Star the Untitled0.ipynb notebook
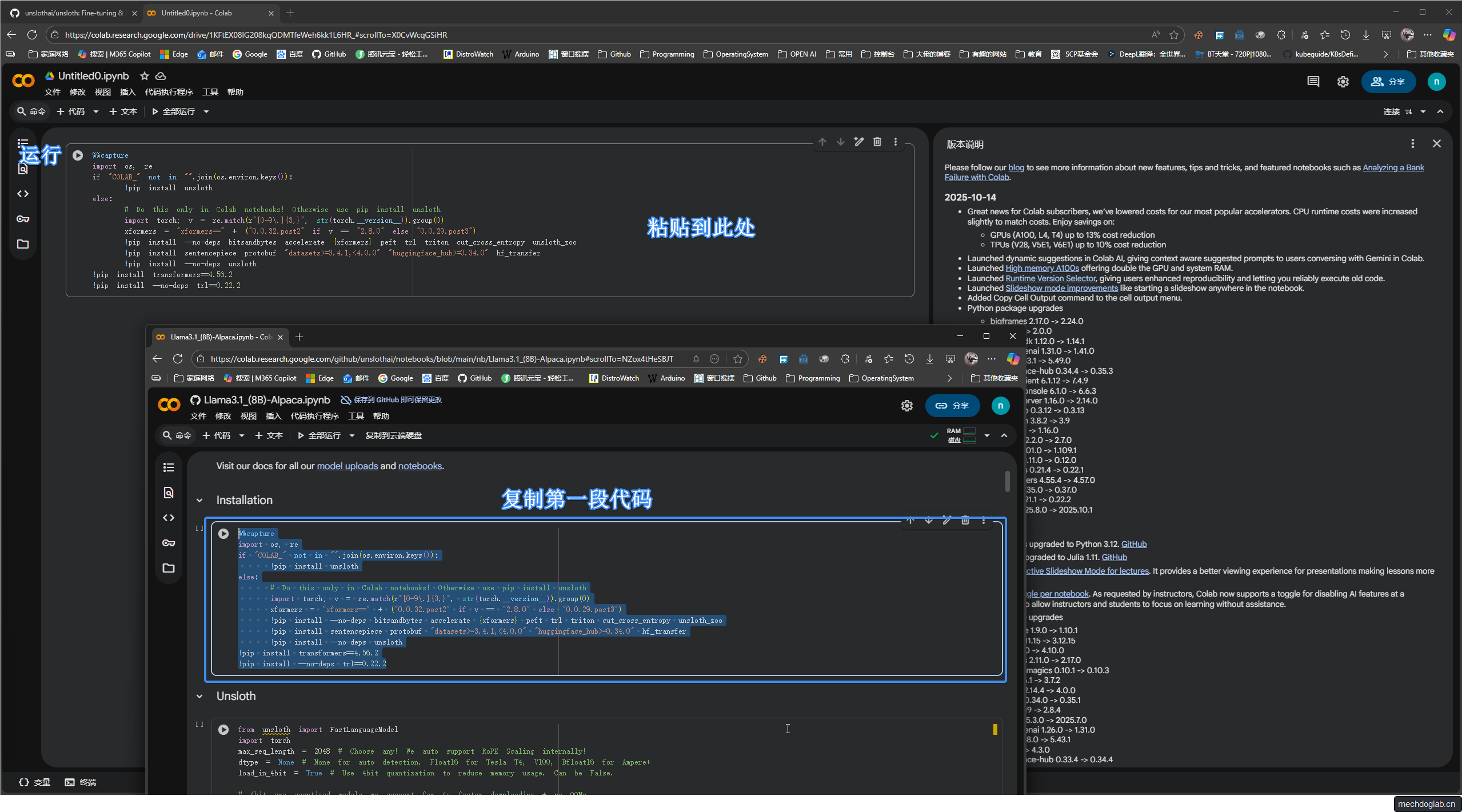This screenshot has height=812, width=1462. (x=145, y=76)
